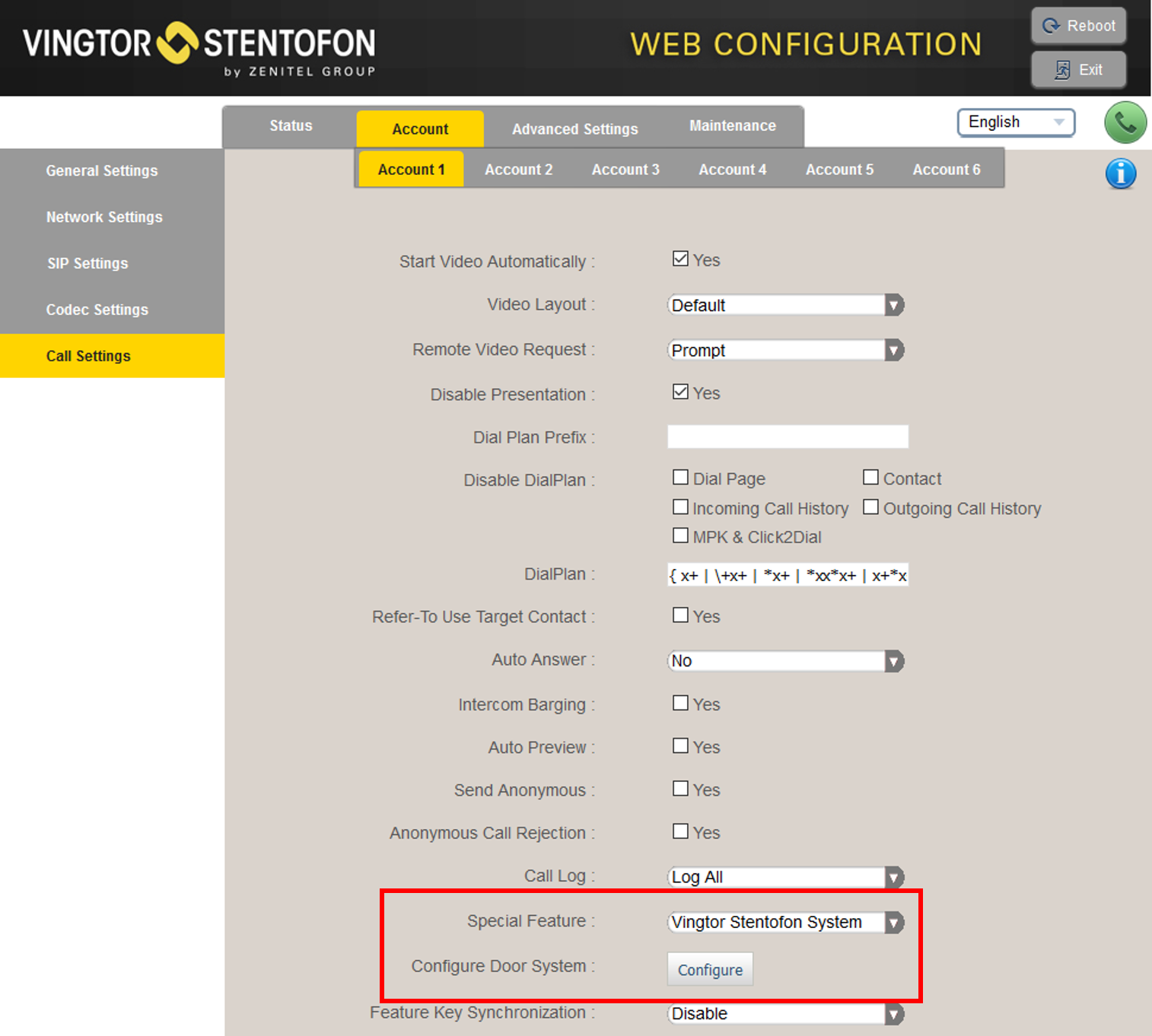Click the Exit button

(x=1078, y=70)
